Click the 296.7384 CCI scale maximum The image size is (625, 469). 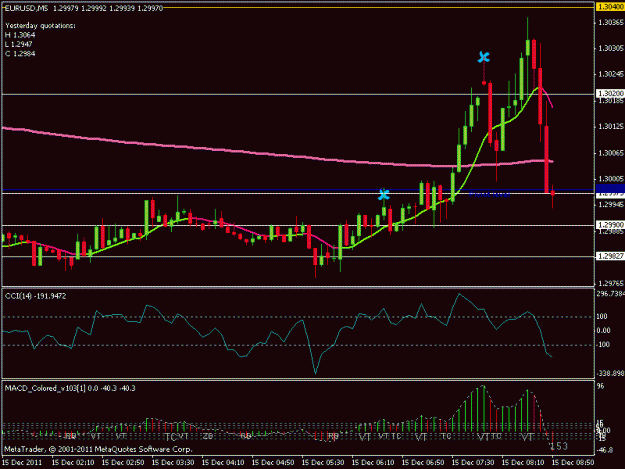(x=610, y=294)
